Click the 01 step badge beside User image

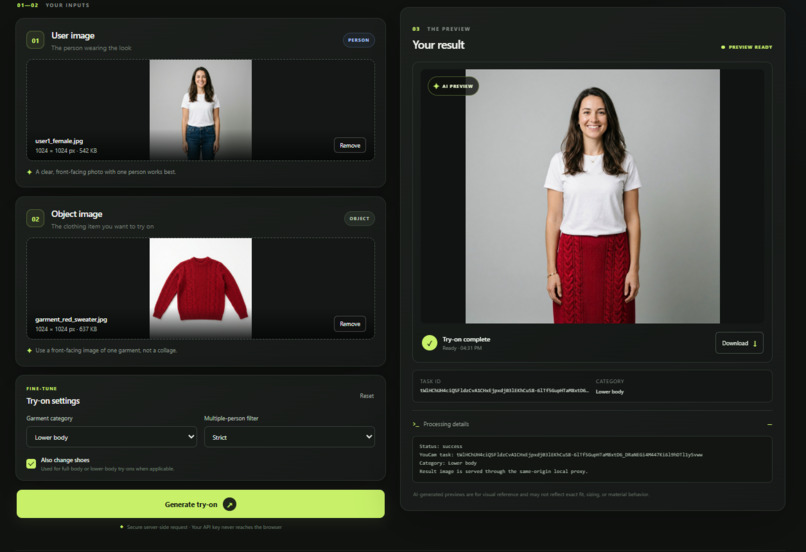coord(35,40)
